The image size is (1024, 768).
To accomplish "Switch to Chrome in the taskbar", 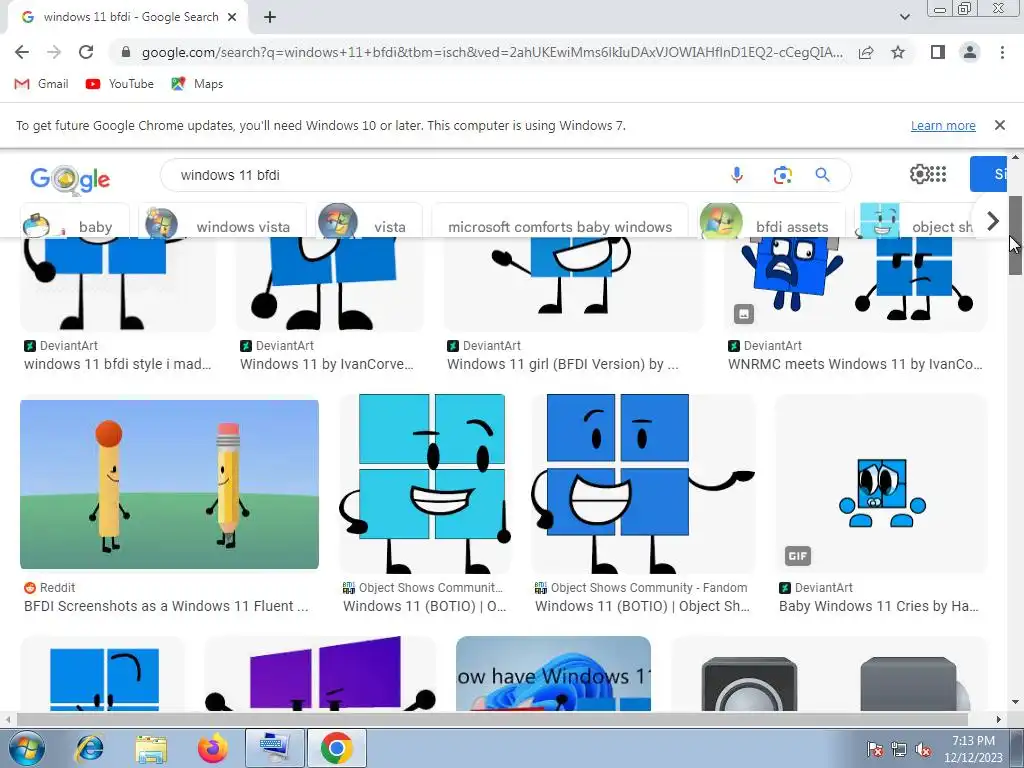I will (336, 748).
